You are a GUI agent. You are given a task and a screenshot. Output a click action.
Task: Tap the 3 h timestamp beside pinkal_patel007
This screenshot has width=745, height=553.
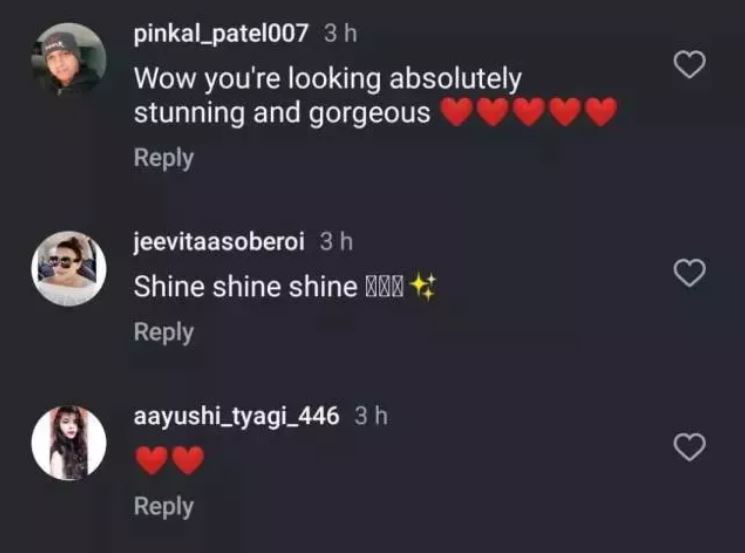pos(341,34)
